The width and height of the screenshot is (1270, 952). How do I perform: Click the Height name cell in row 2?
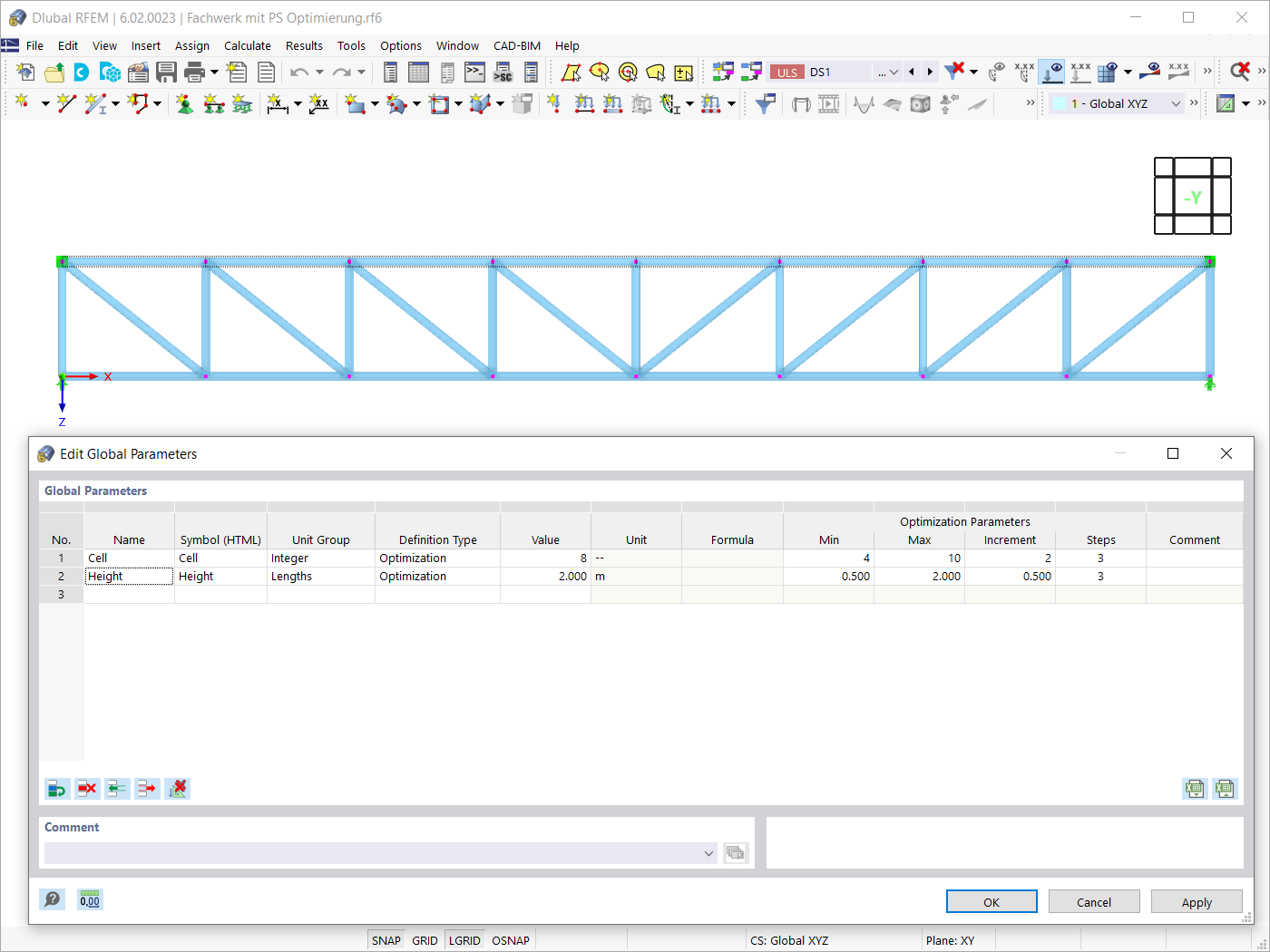coord(129,576)
